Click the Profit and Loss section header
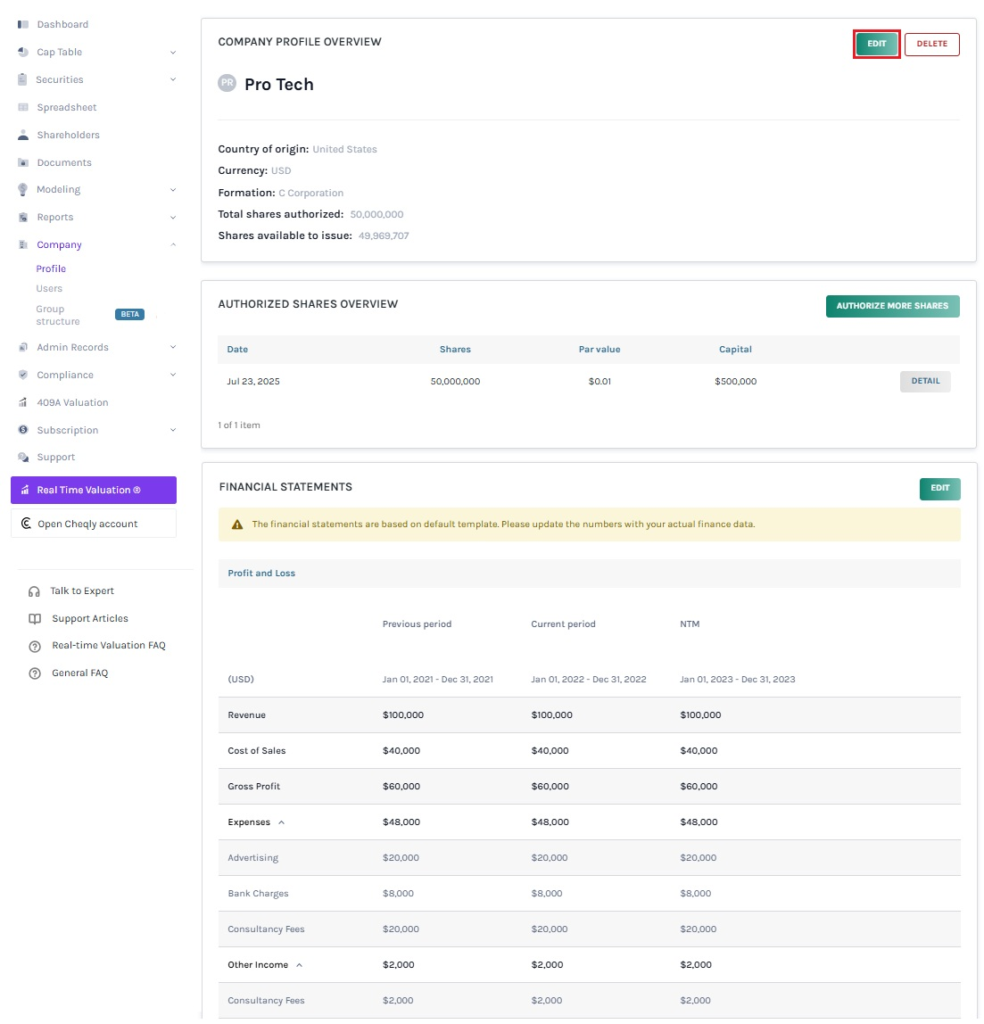The image size is (984, 1024). click(261, 573)
